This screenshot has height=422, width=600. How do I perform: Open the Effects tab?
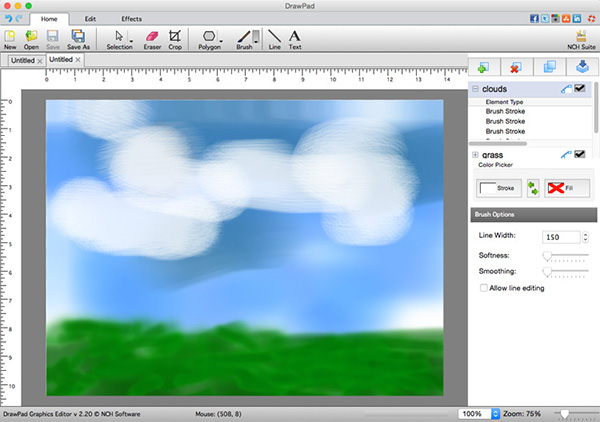coord(131,19)
